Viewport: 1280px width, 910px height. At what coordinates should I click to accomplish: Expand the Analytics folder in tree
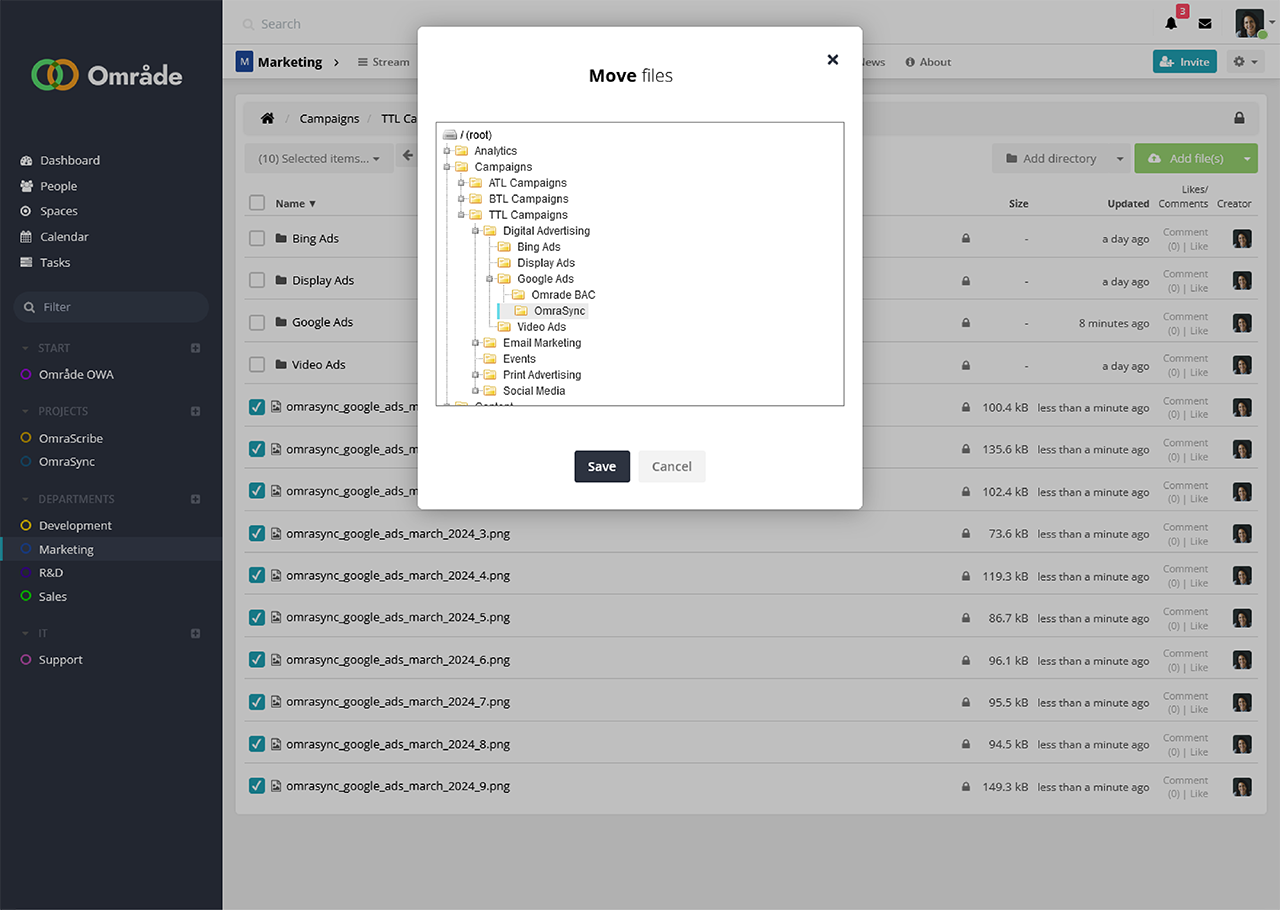447,151
